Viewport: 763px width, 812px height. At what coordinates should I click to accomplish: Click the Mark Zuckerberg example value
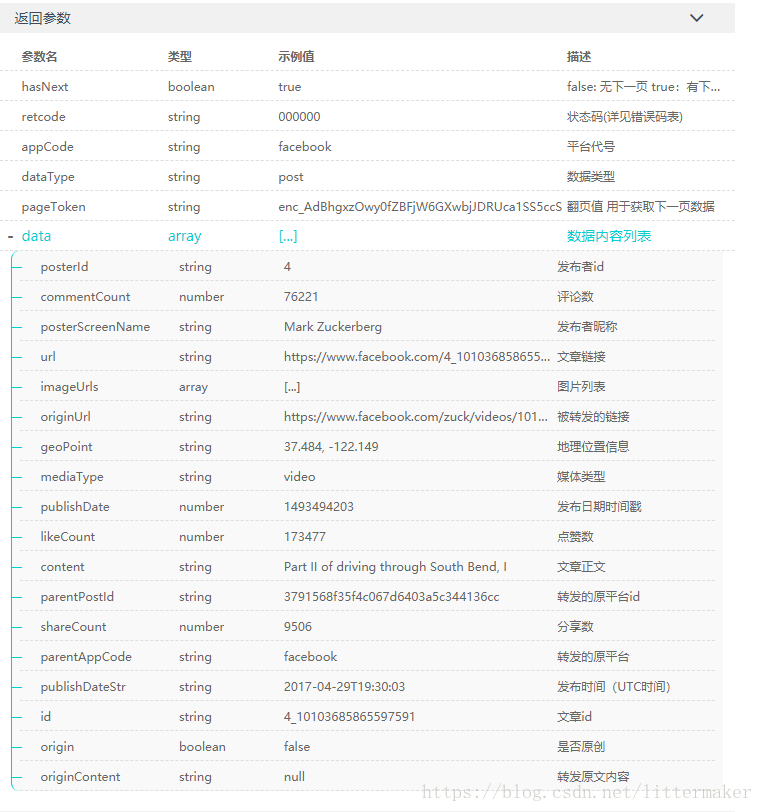point(333,327)
